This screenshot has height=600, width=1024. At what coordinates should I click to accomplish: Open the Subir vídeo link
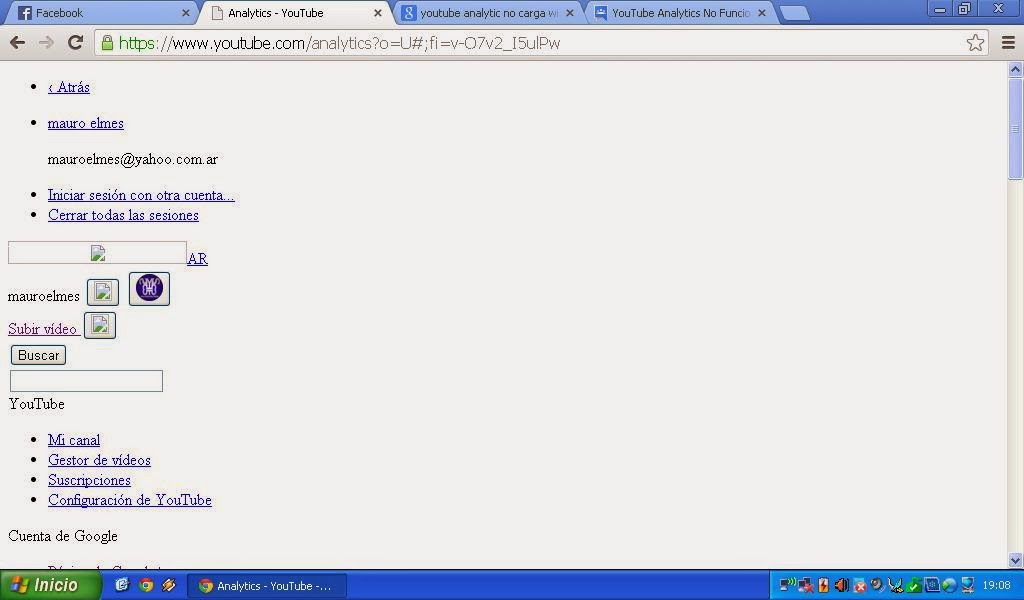[42, 328]
